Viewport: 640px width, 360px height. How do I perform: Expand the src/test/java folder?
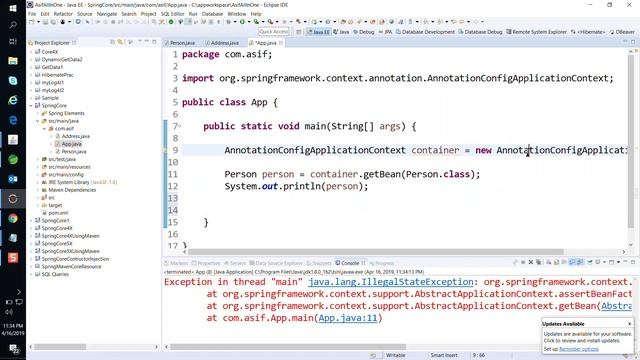38,160
